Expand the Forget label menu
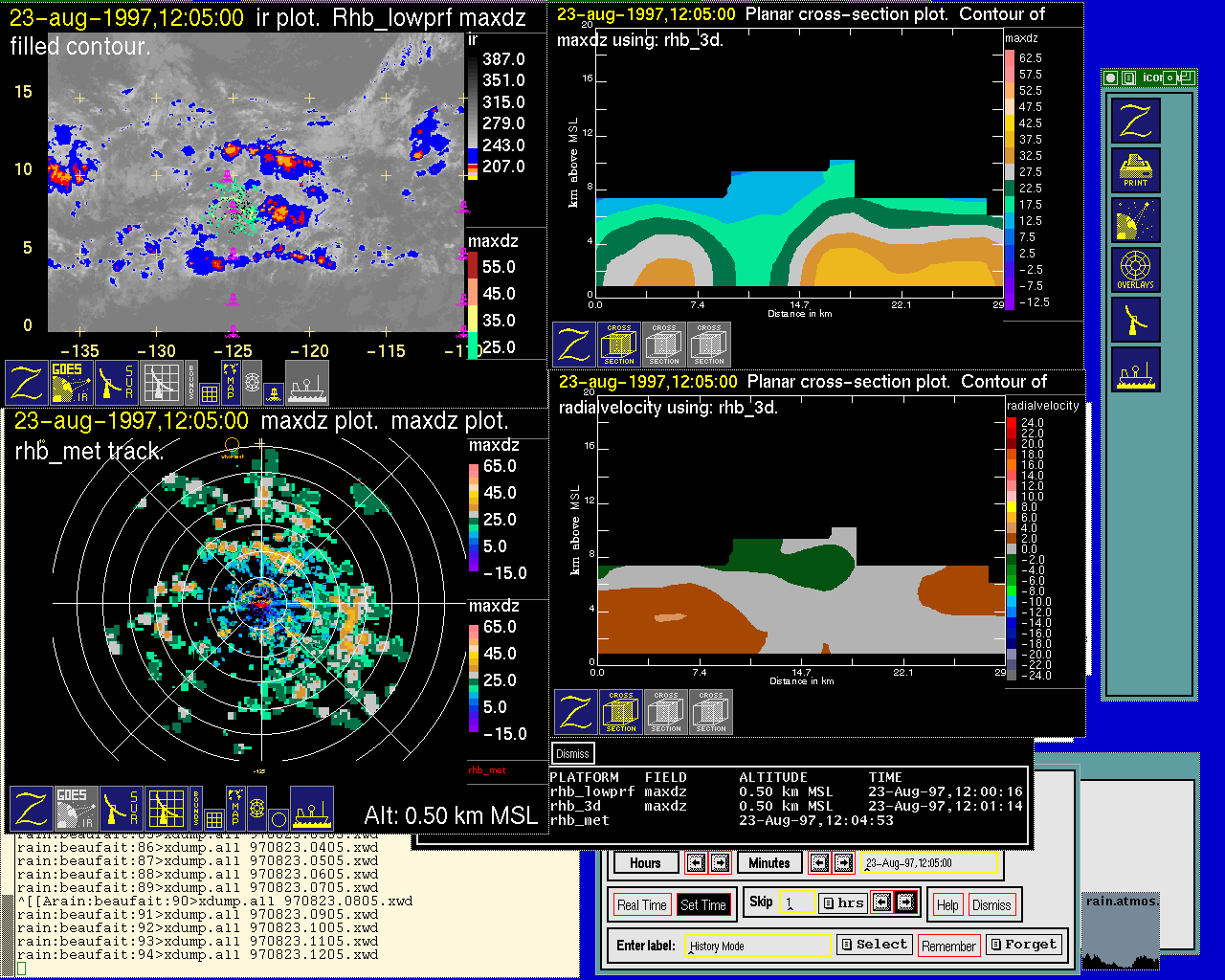The width and height of the screenshot is (1225, 980). (1023, 945)
